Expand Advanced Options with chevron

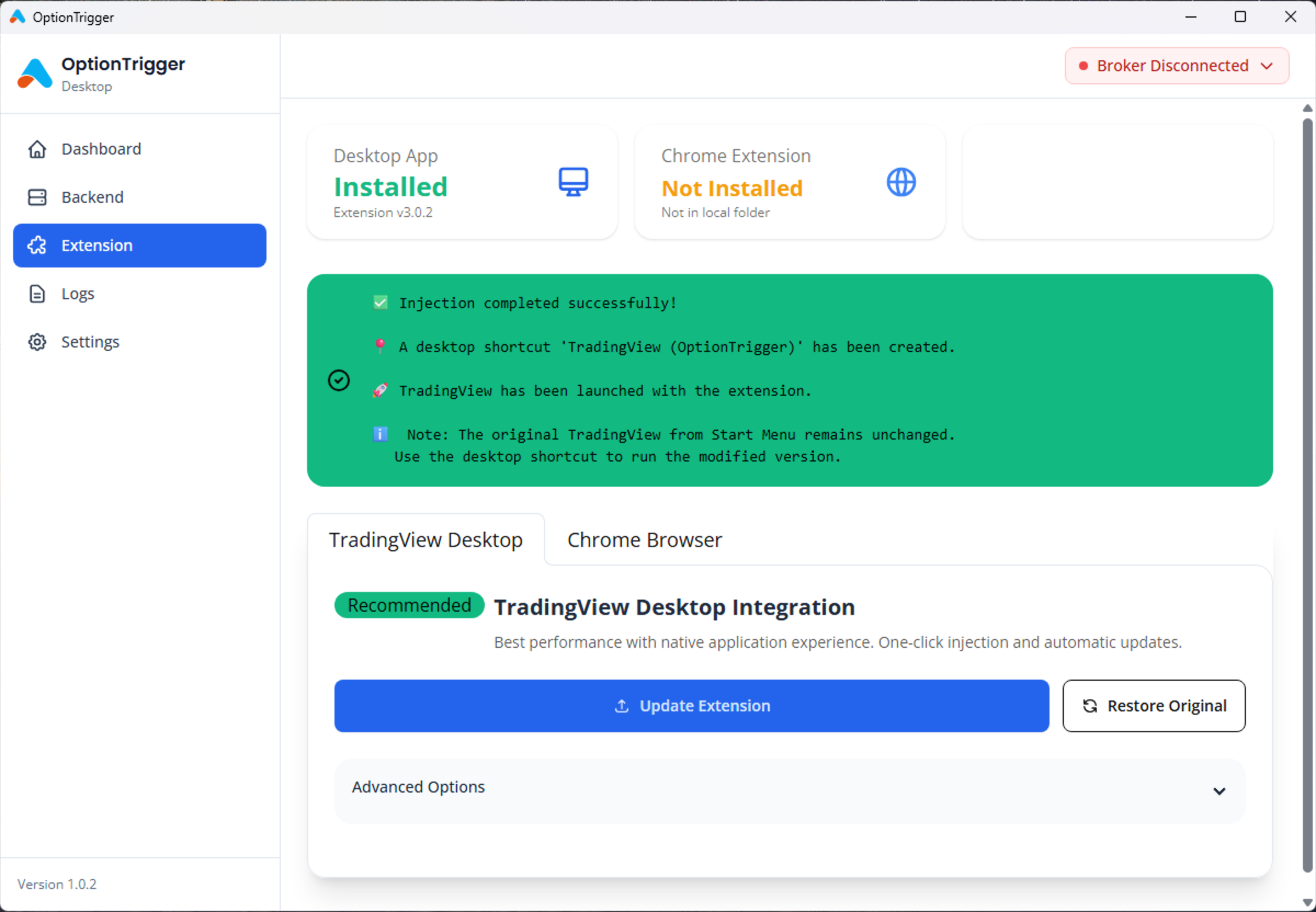1219,791
